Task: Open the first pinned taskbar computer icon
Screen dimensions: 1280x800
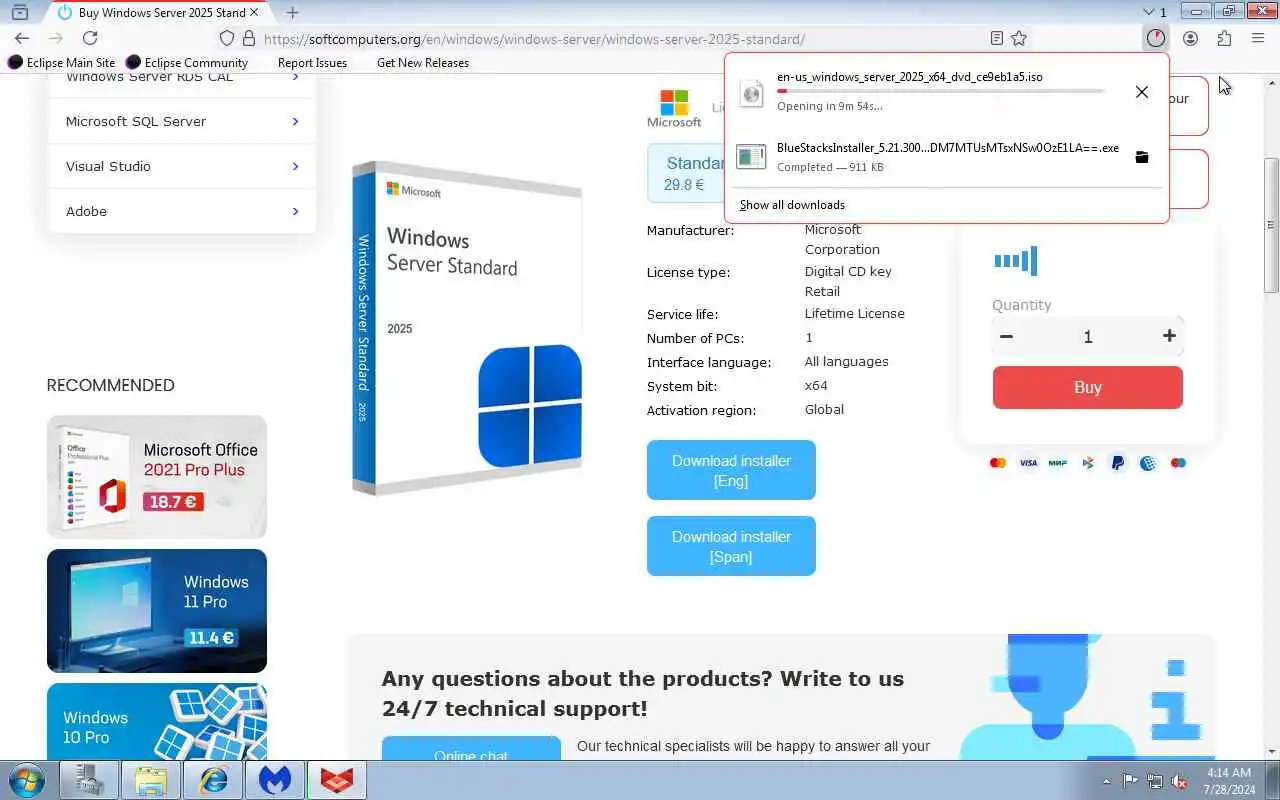Action: click(x=89, y=780)
